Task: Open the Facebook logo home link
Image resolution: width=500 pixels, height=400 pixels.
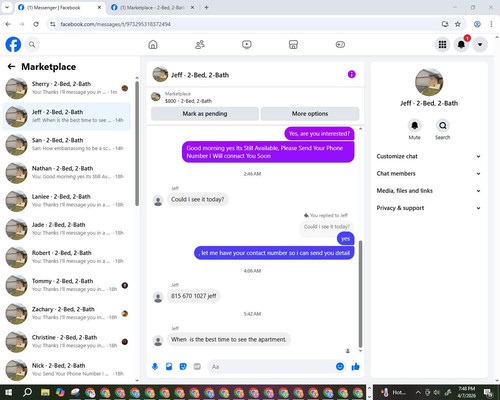Action: [x=13, y=44]
